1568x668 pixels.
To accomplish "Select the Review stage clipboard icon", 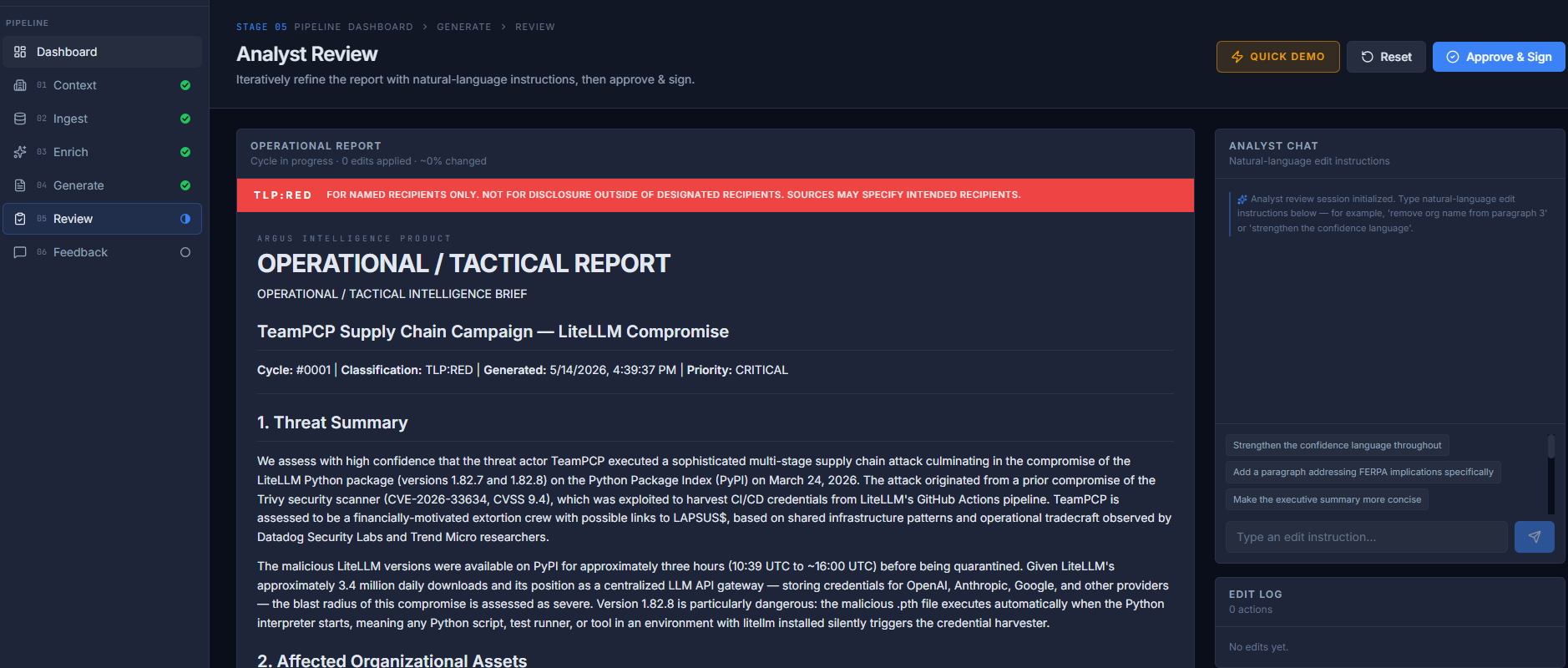I will click(x=20, y=219).
